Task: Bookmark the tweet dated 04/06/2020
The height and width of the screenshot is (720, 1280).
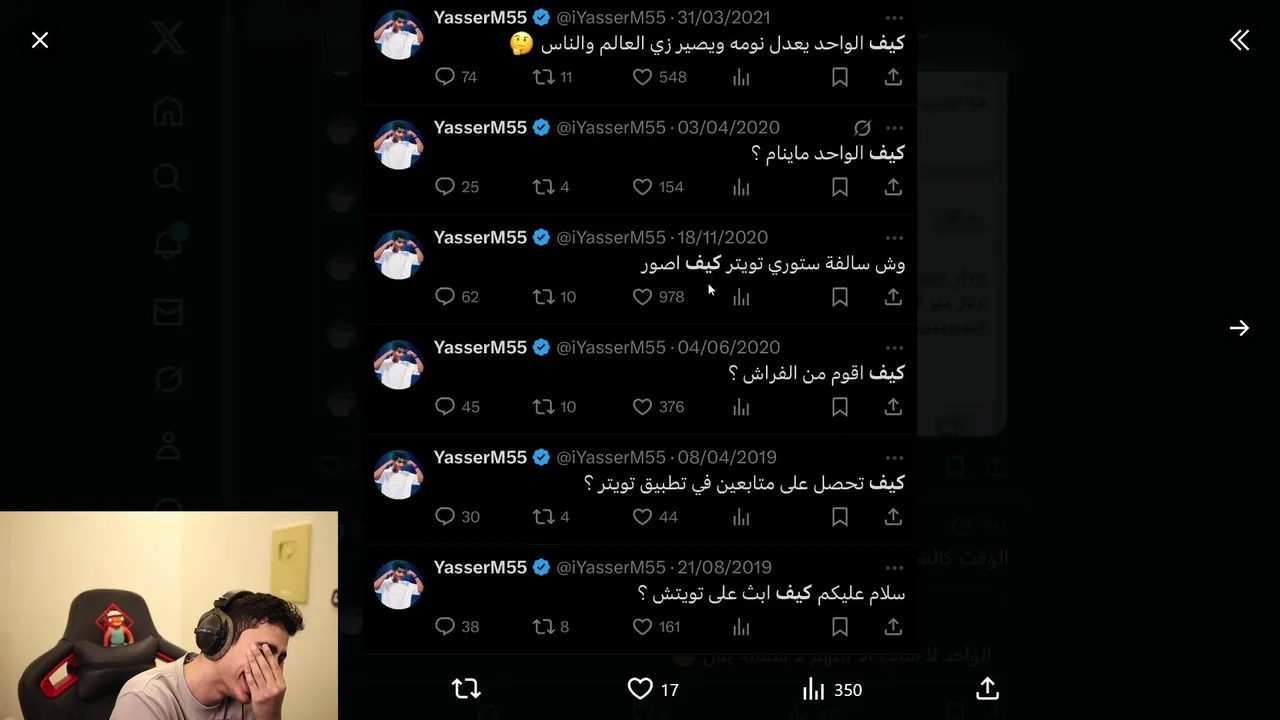Action: point(840,407)
